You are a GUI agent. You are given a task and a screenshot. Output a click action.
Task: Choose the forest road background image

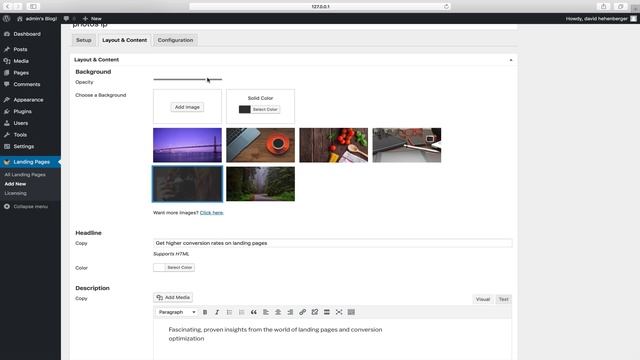pyautogui.click(x=260, y=184)
